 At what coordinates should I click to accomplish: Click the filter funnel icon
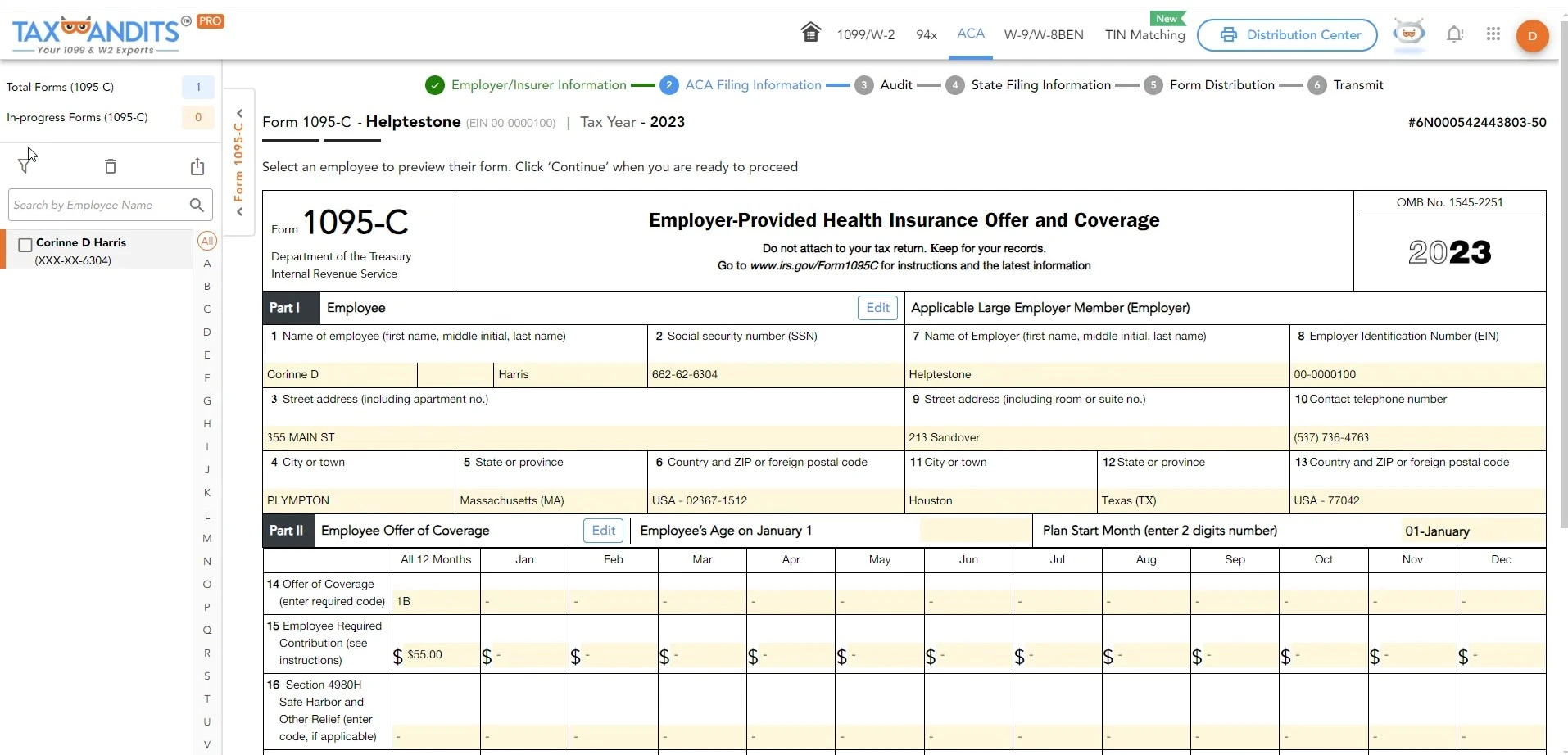(x=25, y=165)
